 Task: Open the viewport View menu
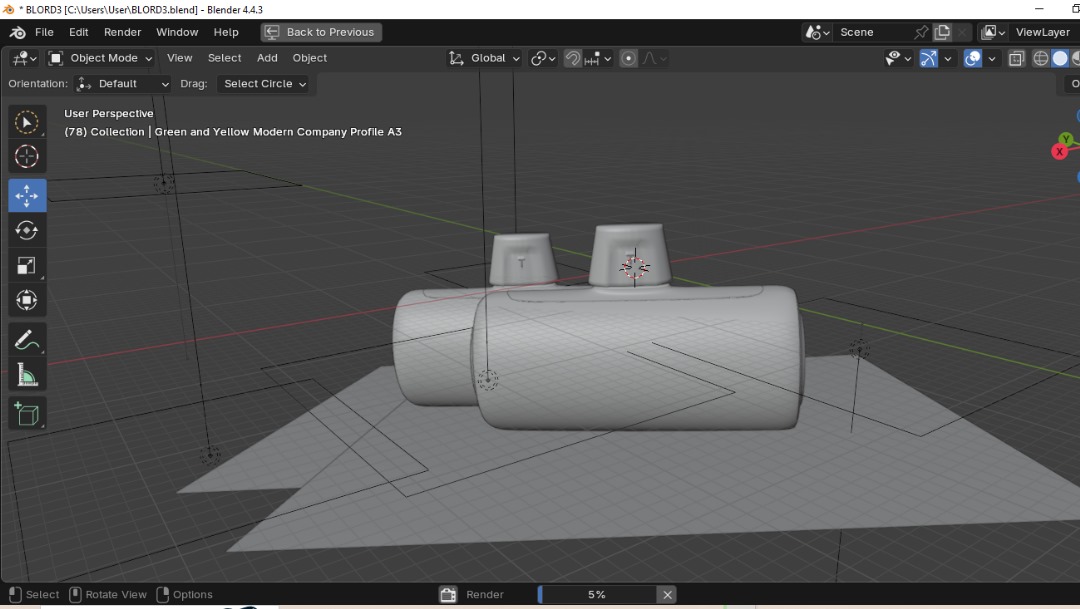tap(180, 59)
